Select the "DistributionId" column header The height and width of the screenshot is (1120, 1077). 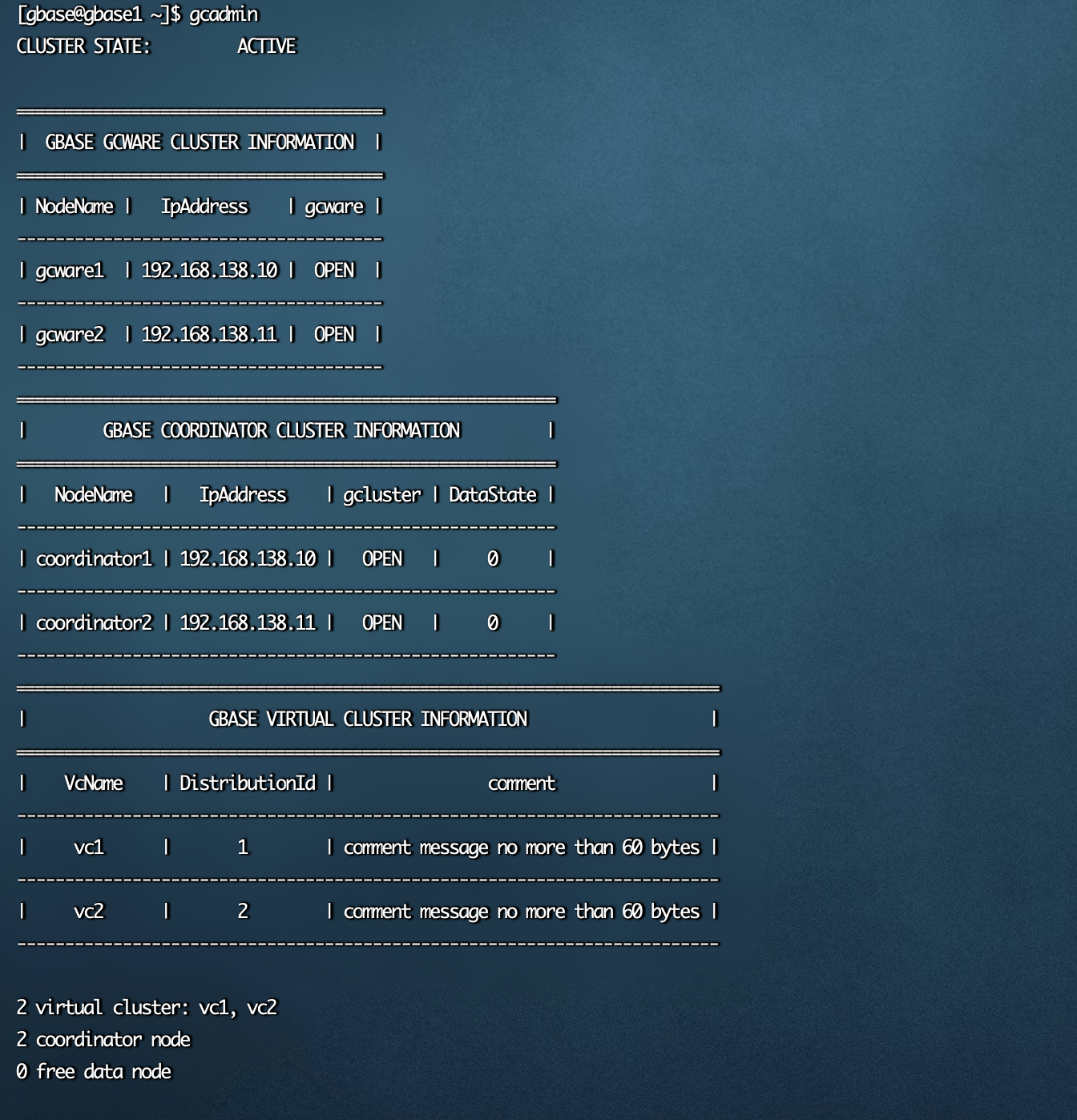(x=248, y=784)
